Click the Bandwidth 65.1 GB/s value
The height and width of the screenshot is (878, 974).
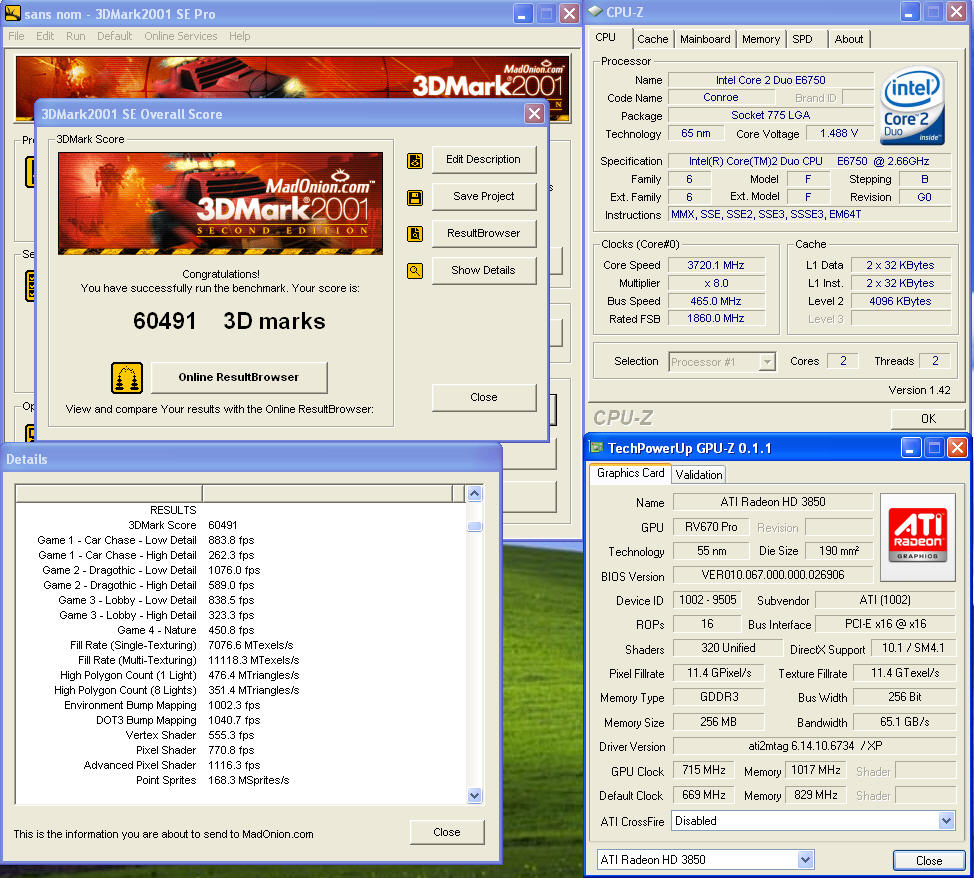coord(904,722)
